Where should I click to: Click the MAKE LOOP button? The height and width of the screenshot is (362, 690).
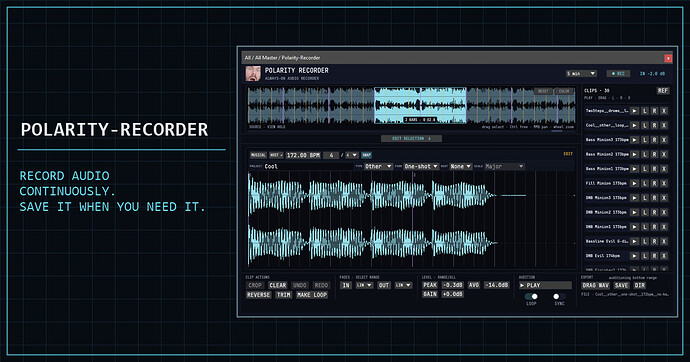tap(312, 295)
